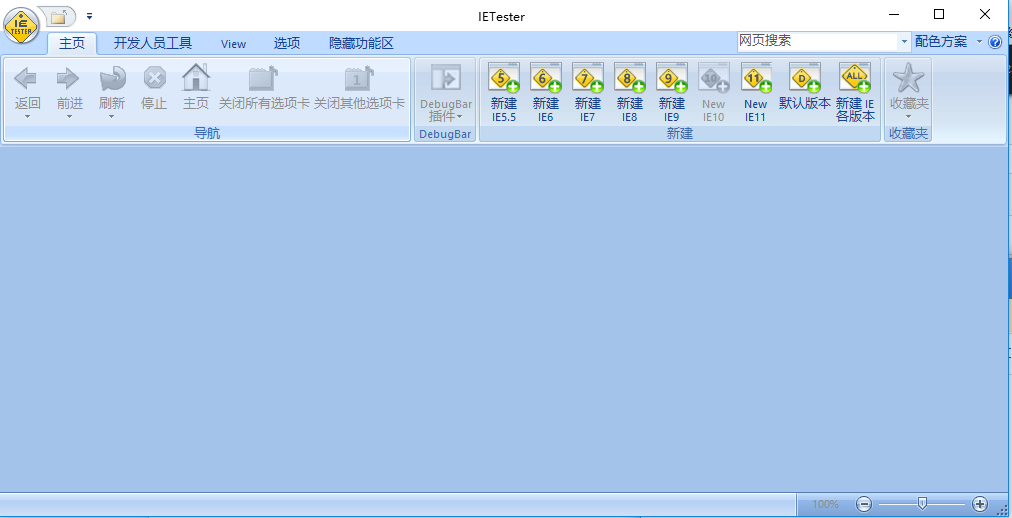1012x518 pixels.
Task: Click the New IE10 icon
Action: [x=713, y=78]
